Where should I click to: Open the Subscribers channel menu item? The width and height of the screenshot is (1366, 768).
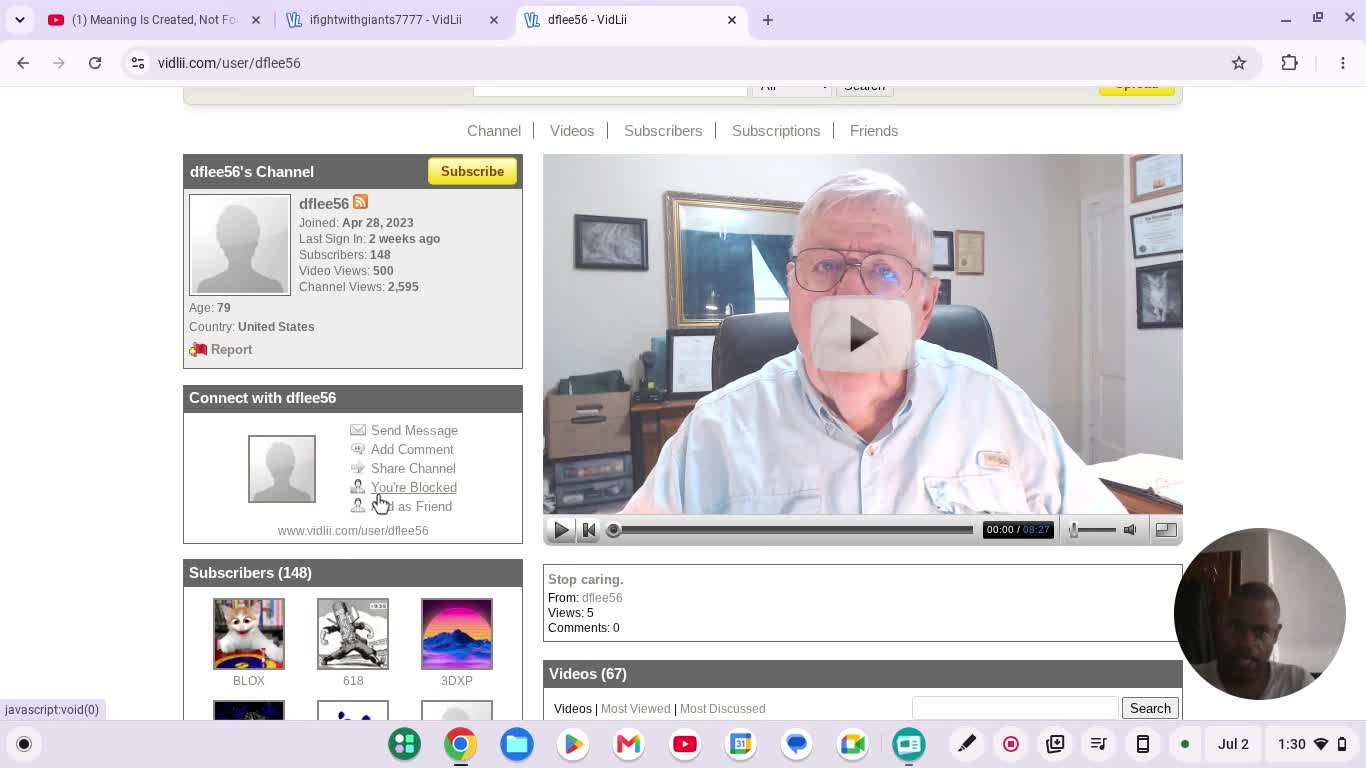pos(663,131)
